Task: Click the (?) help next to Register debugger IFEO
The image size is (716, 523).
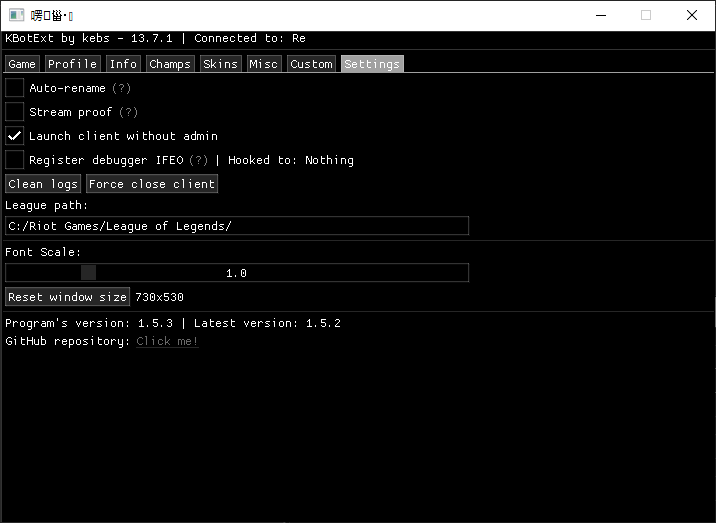Action: click(x=199, y=160)
